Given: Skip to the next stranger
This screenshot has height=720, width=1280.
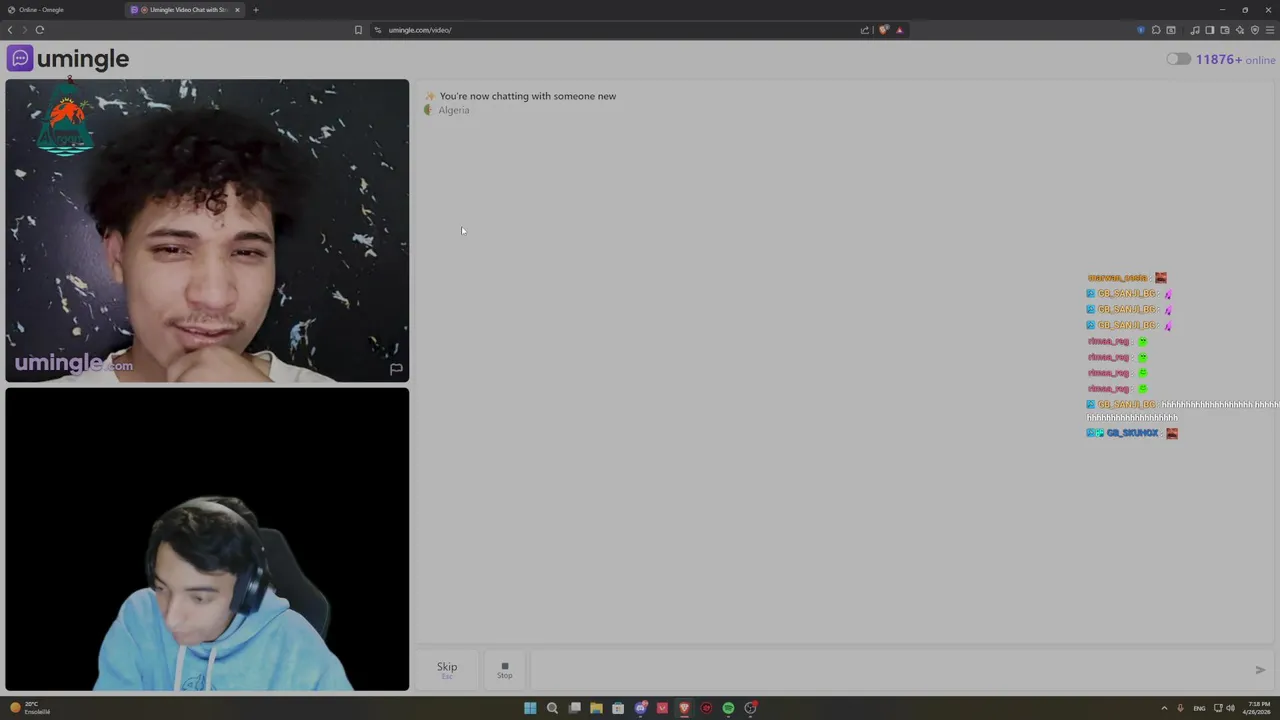Looking at the screenshot, I should (x=447, y=670).
